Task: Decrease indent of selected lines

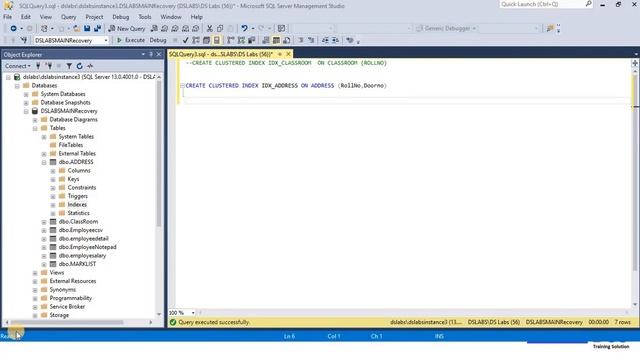Action: 325,40
